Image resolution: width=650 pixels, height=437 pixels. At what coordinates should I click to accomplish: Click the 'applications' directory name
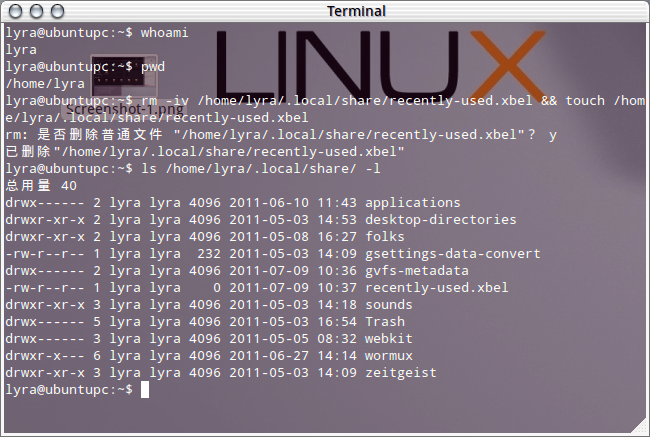[x=412, y=203]
